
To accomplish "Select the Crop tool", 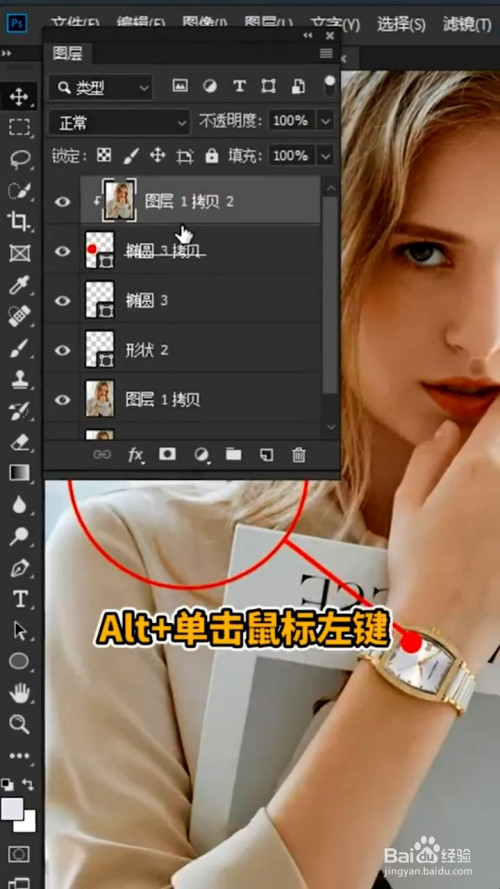I will tap(19, 222).
